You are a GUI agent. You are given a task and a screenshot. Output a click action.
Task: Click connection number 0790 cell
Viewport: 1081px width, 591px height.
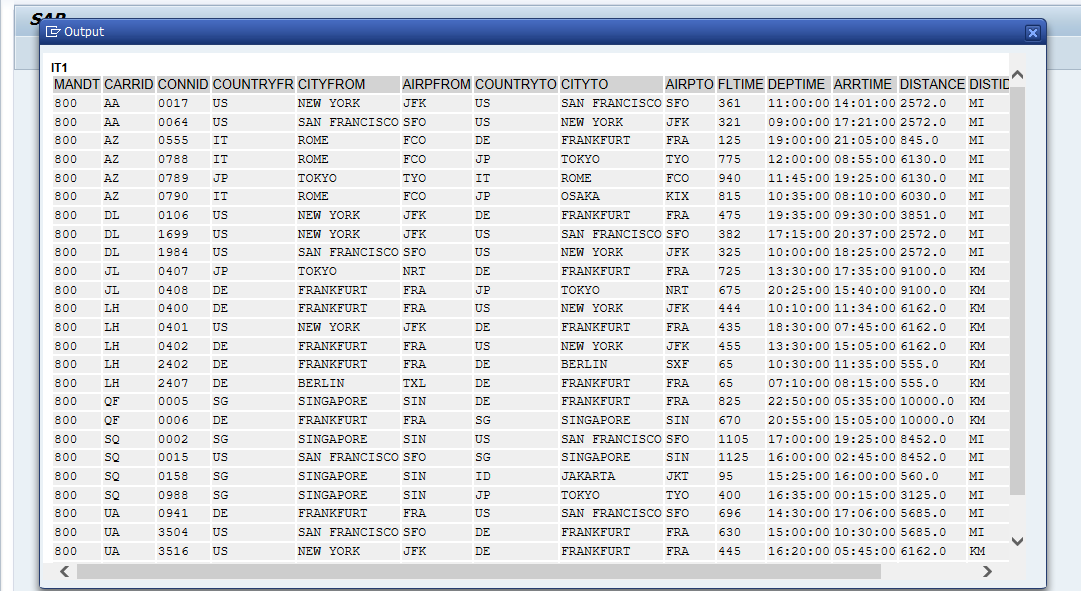(183, 197)
